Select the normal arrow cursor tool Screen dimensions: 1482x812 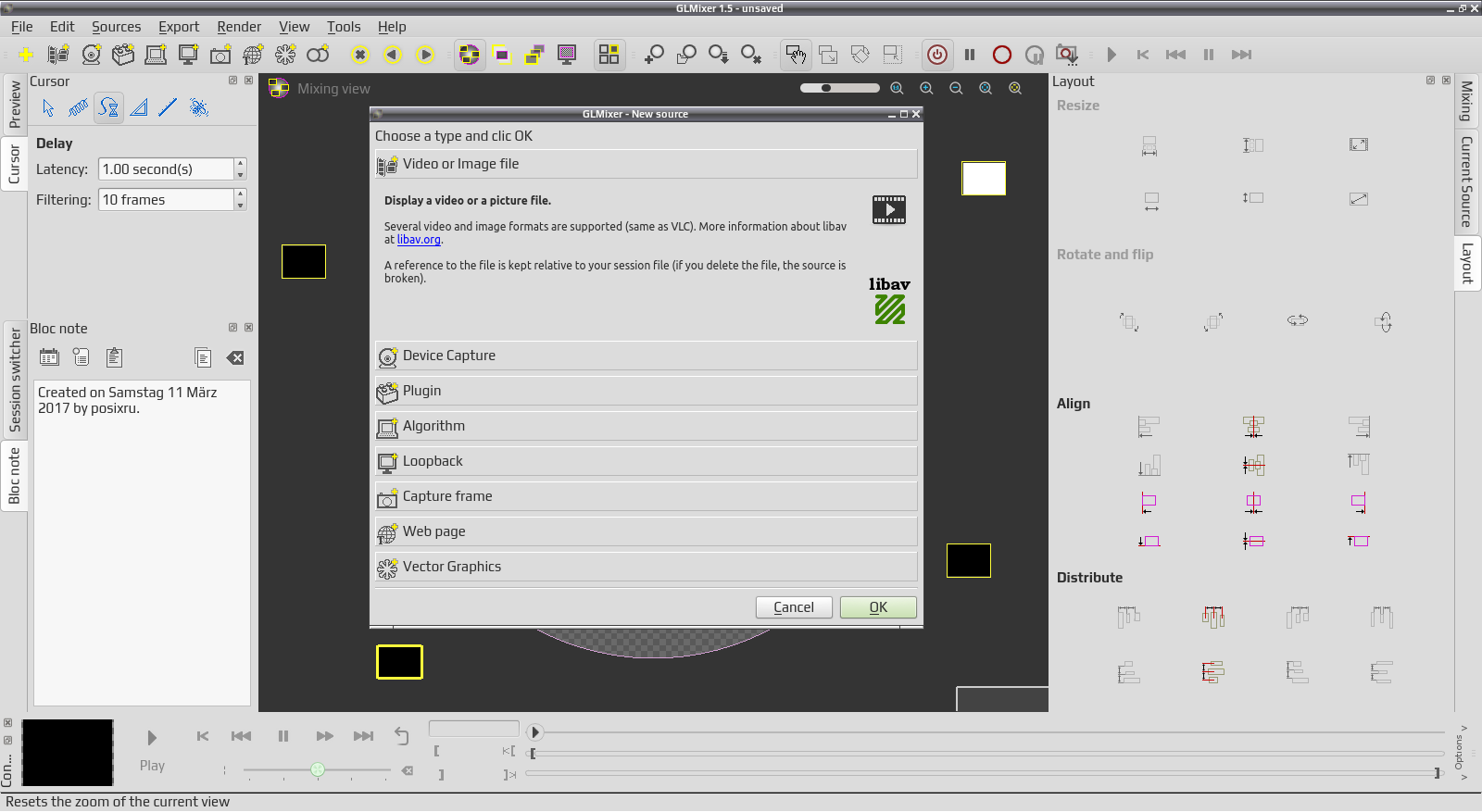tap(48, 108)
